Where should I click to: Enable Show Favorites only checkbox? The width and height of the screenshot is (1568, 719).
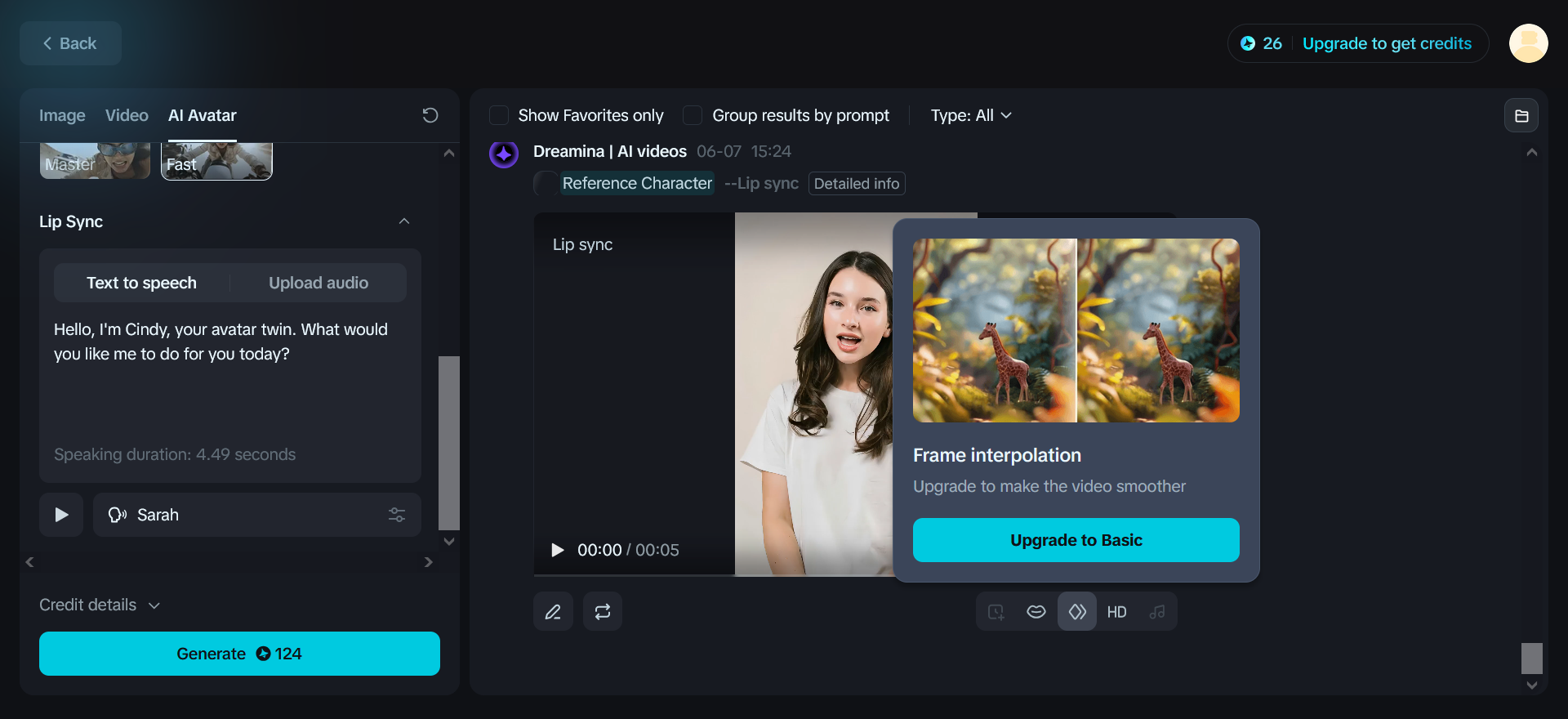pos(499,115)
